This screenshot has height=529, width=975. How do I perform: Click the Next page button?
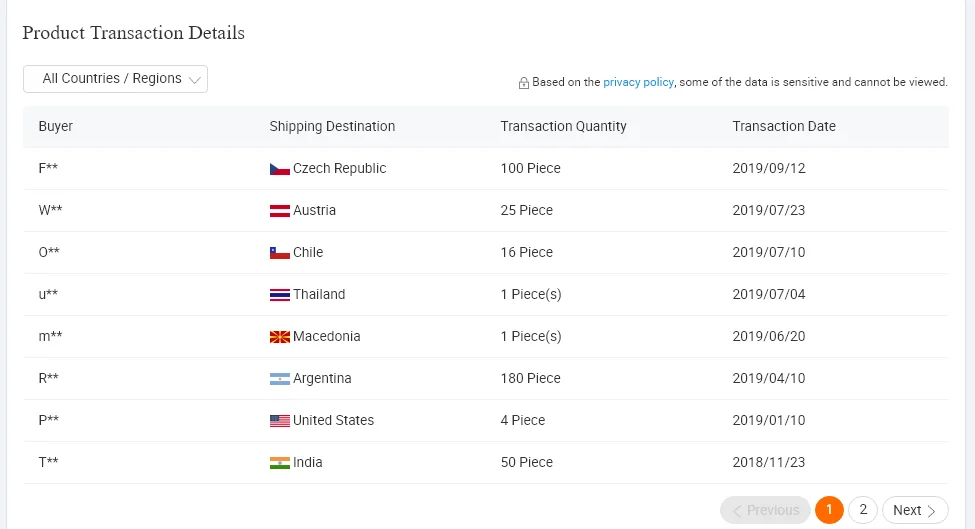(x=915, y=510)
